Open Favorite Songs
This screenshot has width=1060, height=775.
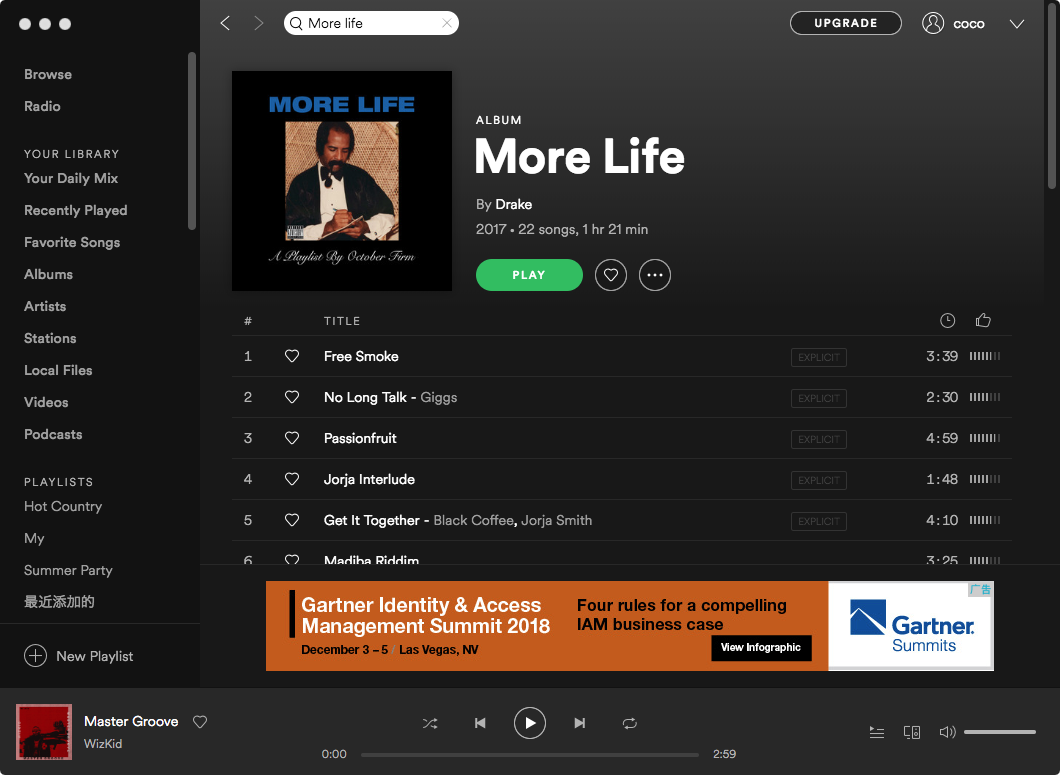(x=72, y=242)
